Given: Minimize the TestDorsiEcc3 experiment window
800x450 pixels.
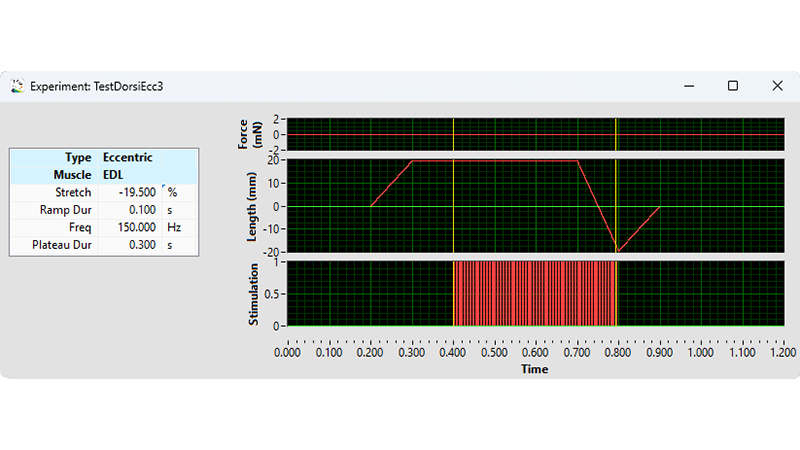Looking at the screenshot, I should point(687,86).
